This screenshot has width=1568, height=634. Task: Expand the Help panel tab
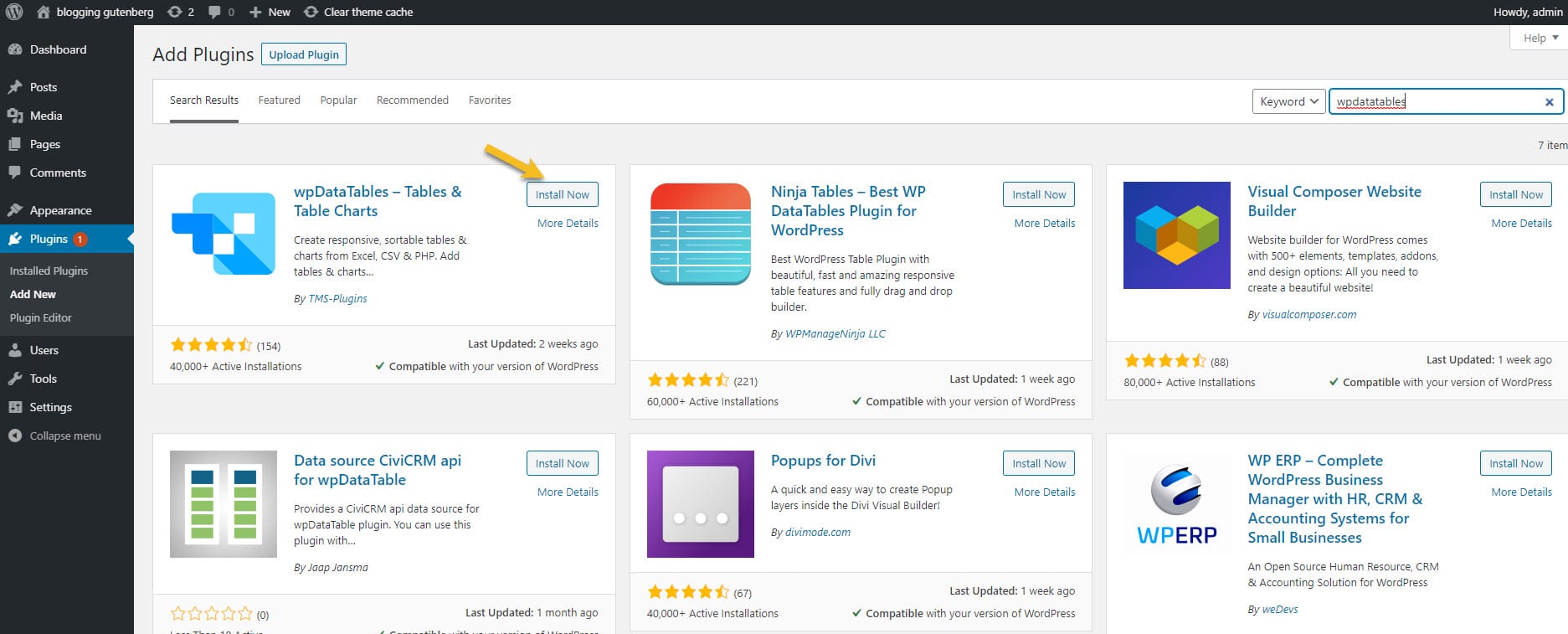pos(1540,38)
